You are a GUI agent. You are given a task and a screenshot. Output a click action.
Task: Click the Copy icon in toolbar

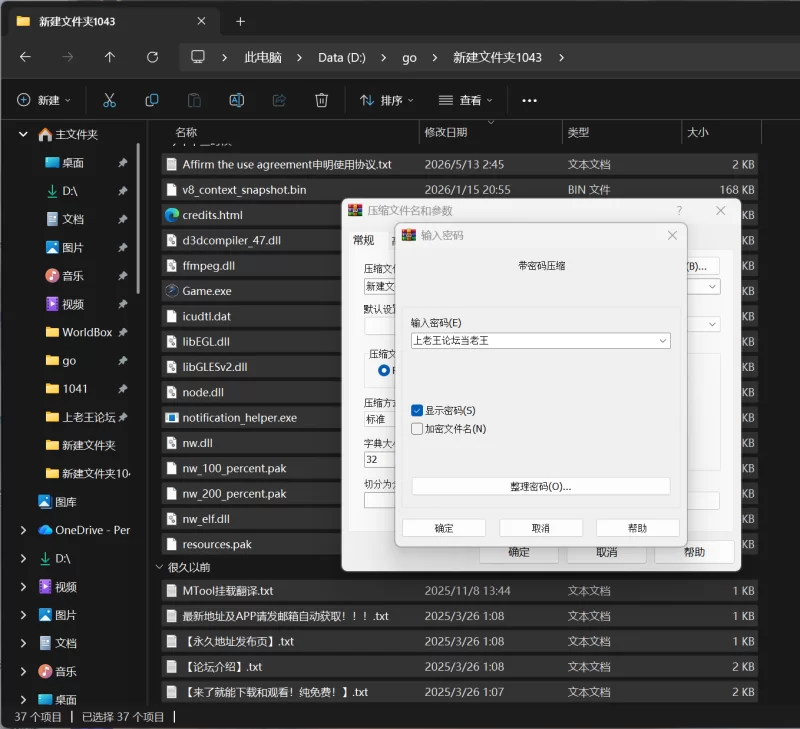pyautogui.click(x=152, y=100)
